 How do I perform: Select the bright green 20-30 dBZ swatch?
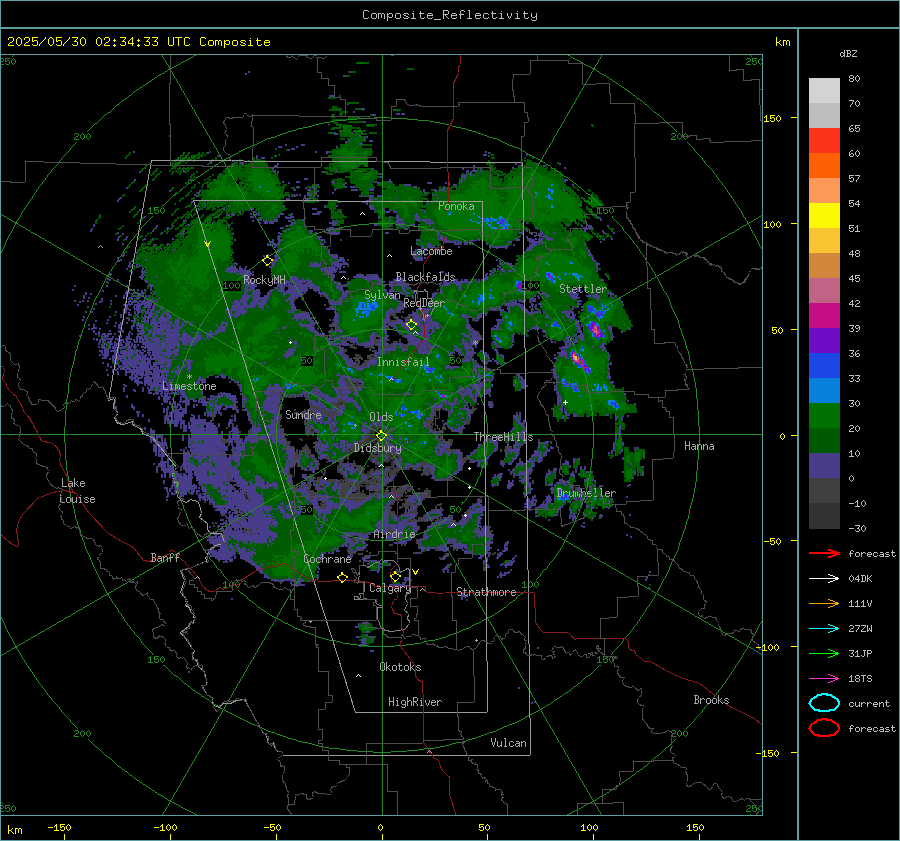tap(824, 416)
